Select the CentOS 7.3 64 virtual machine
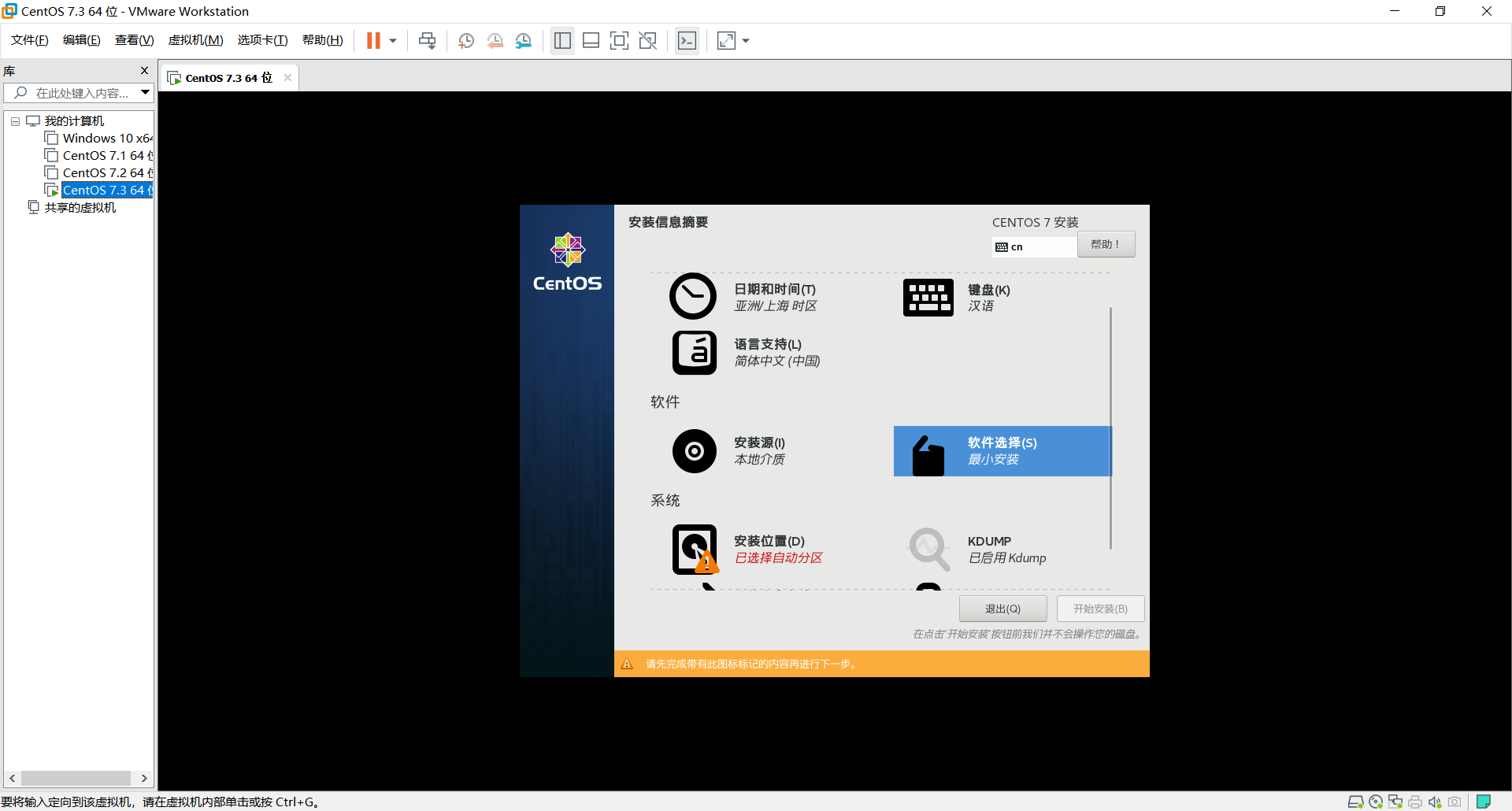This screenshot has height=811, width=1512. pos(108,191)
